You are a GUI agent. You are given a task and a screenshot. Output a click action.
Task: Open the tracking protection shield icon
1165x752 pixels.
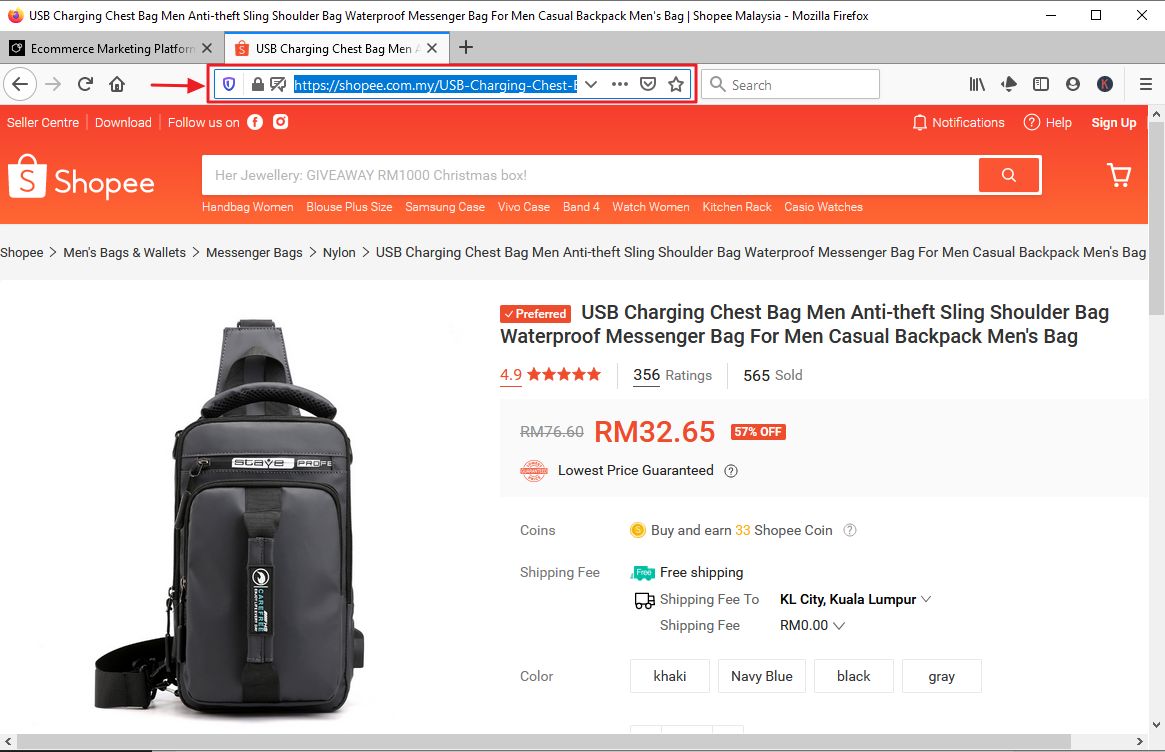[229, 85]
